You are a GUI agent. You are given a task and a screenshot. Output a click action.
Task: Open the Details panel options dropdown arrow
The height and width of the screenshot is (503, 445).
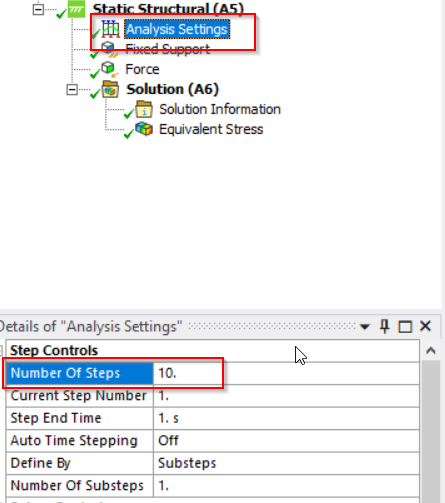coord(365,326)
